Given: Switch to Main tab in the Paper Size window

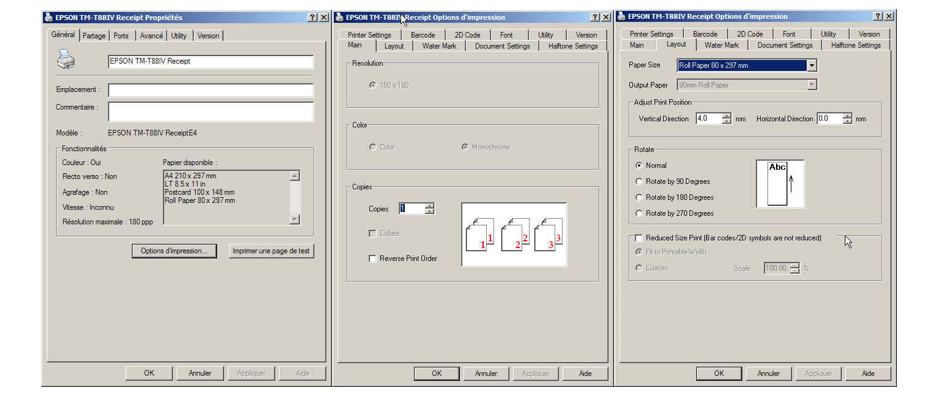Looking at the screenshot, I should pos(637,45).
